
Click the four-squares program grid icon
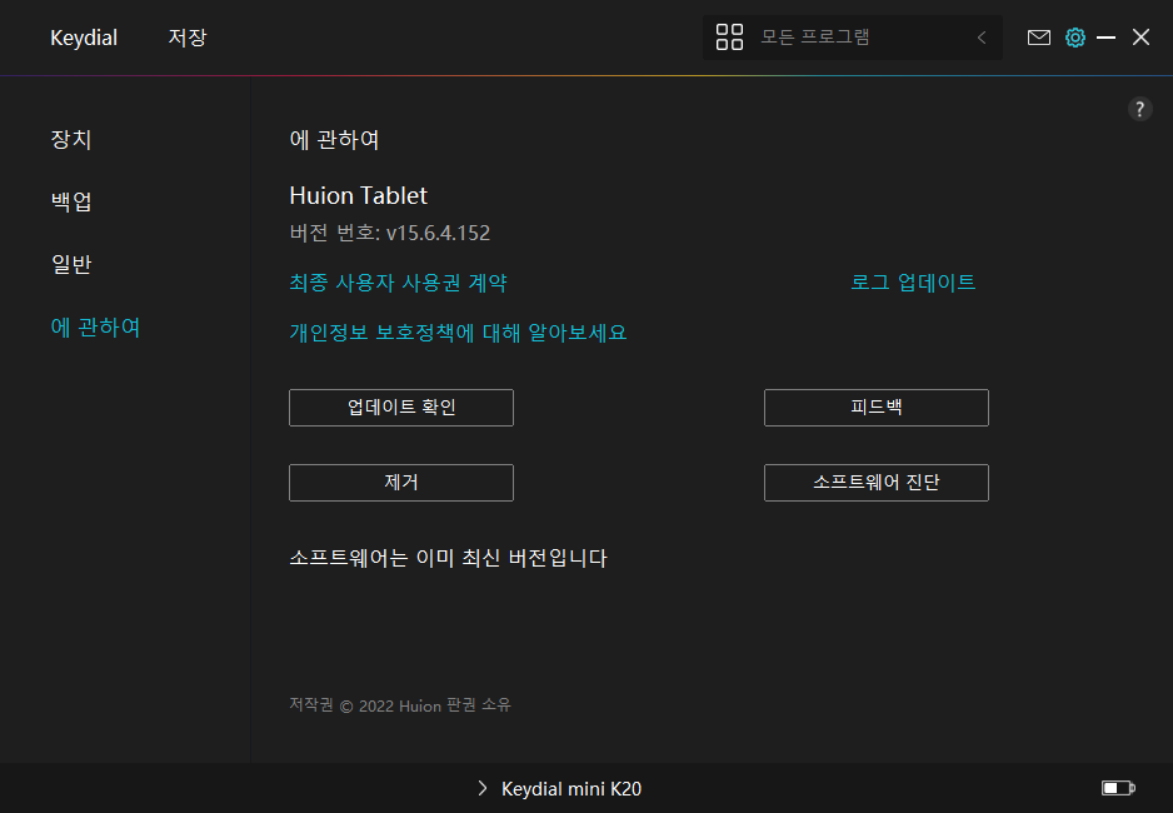730,38
